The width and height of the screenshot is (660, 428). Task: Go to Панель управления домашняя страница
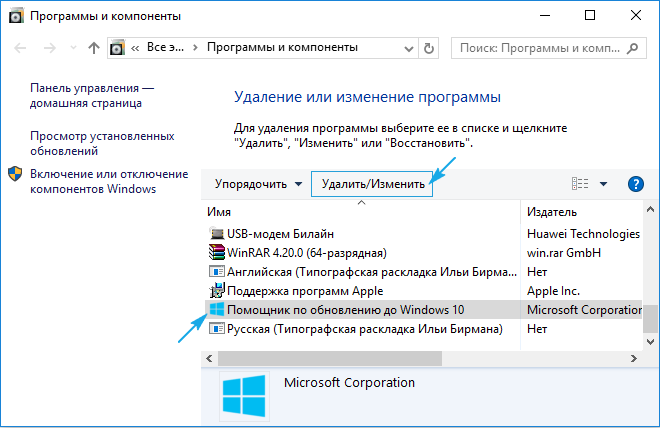pyautogui.click(x=92, y=95)
